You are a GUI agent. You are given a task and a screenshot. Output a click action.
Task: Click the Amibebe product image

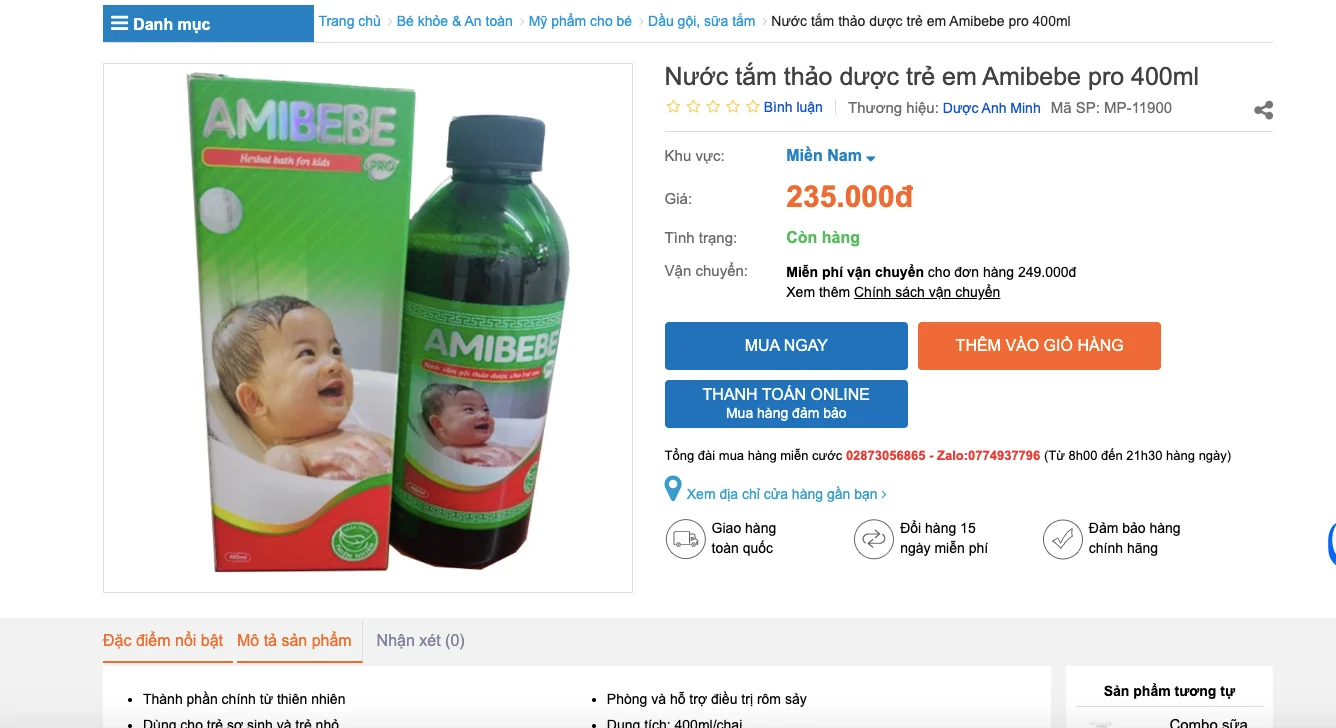click(368, 328)
